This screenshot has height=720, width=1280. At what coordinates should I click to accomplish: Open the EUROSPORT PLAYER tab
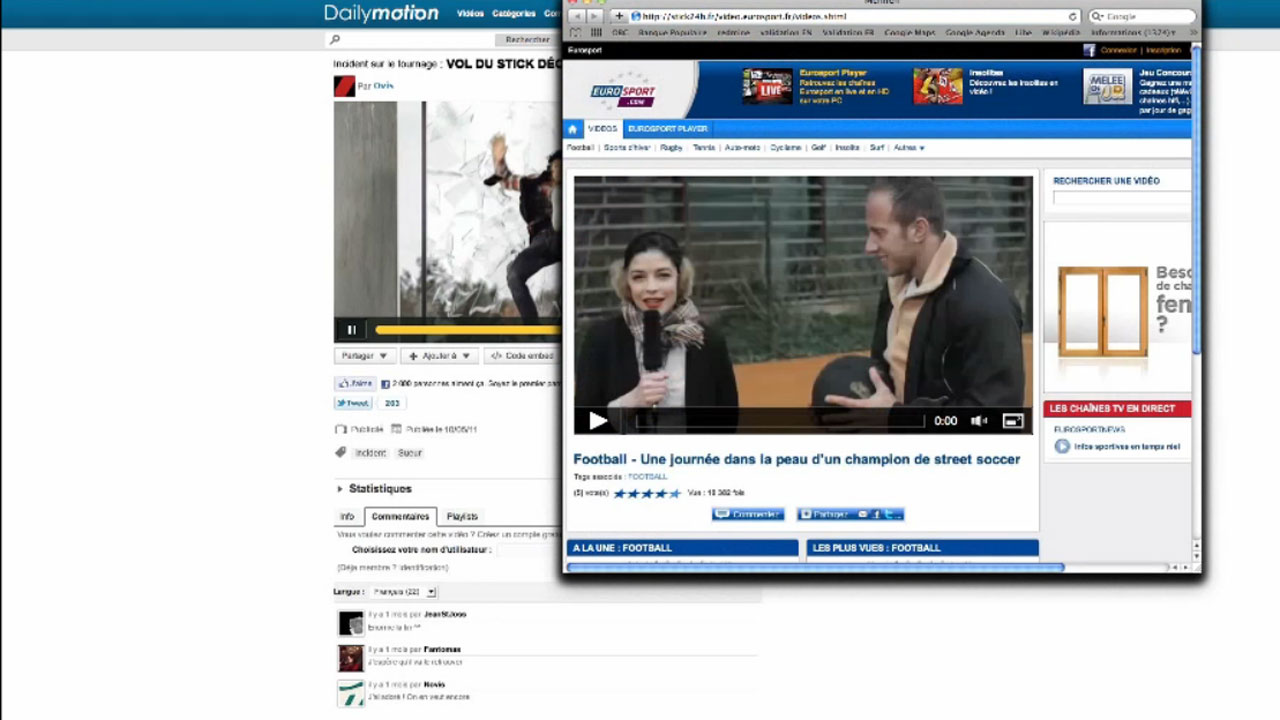(x=667, y=129)
